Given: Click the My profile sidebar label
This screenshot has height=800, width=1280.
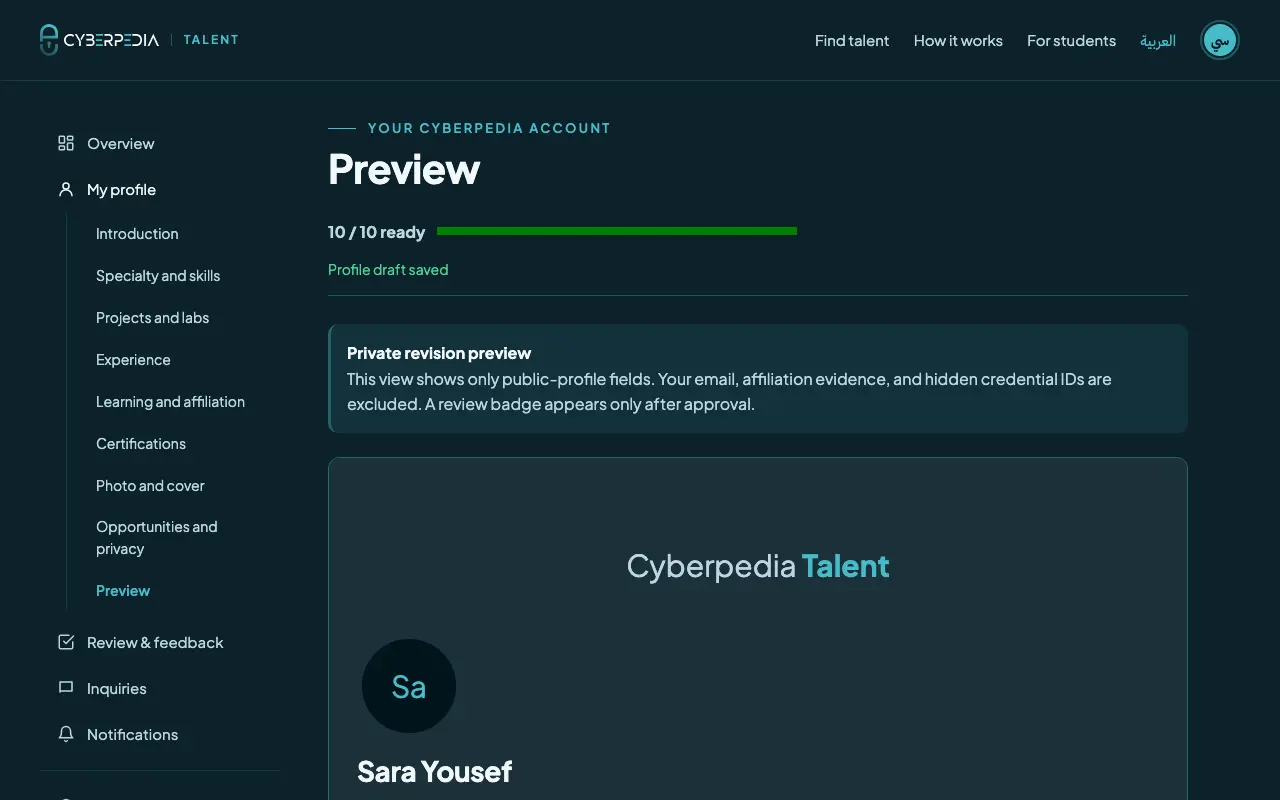Looking at the screenshot, I should [121, 190].
